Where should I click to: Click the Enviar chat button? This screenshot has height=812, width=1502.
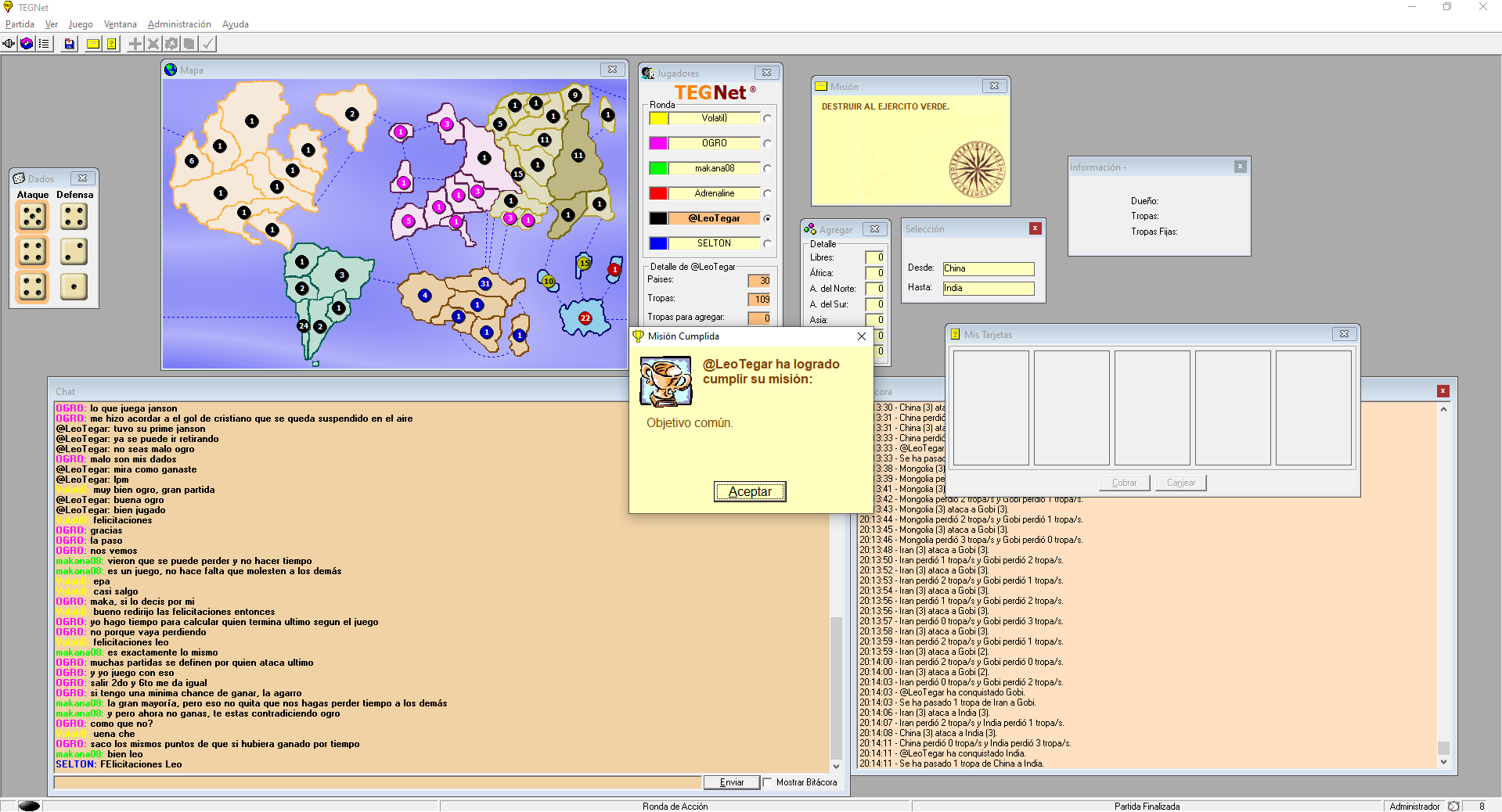point(731,782)
